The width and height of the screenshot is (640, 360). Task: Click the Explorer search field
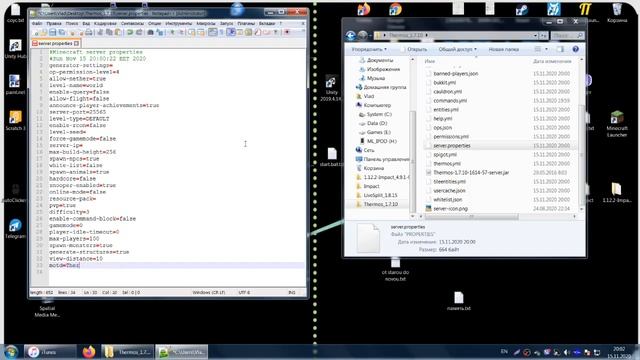pos(567,36)
